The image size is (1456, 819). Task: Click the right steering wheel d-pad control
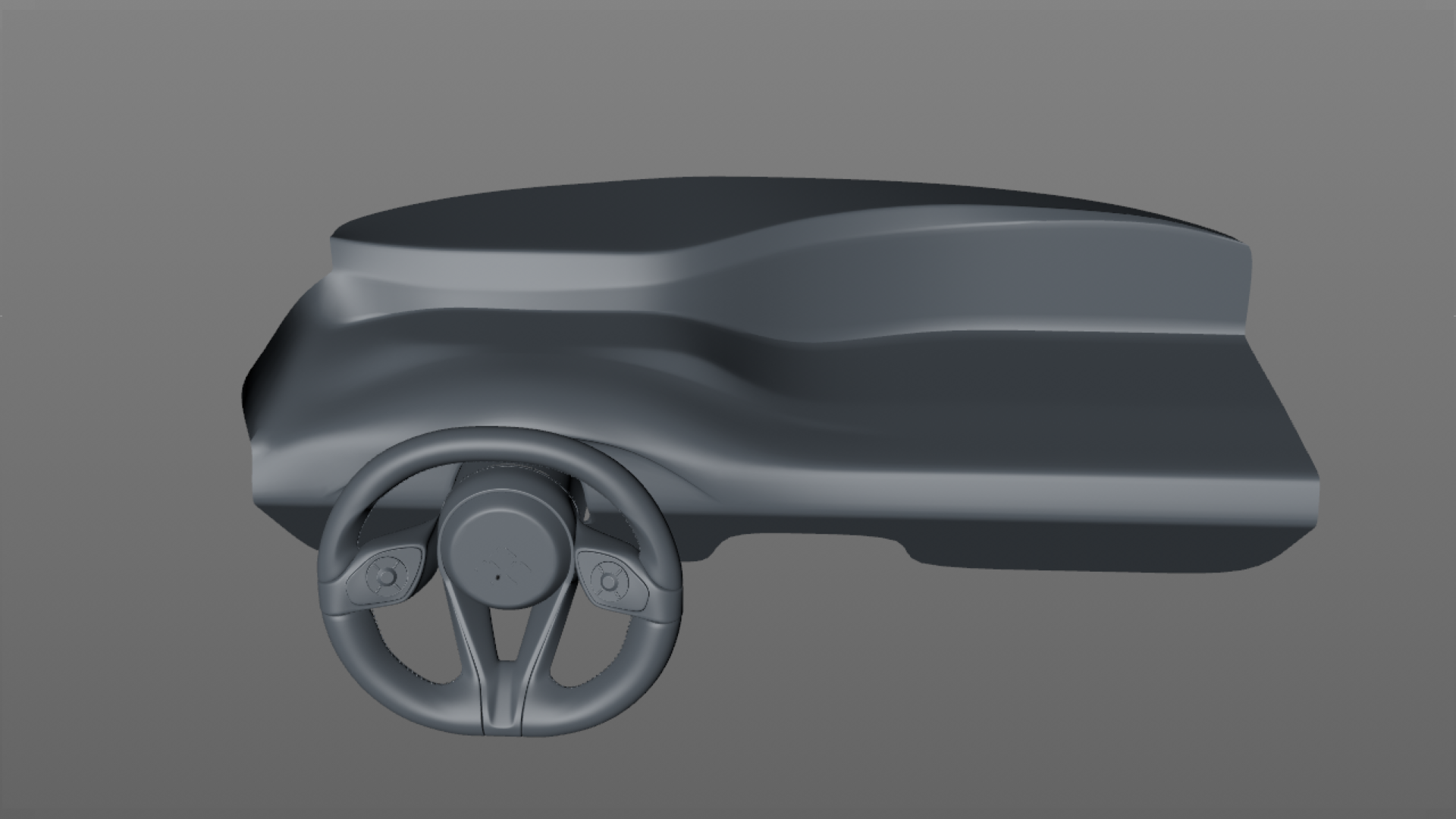[x=609, y=583]
